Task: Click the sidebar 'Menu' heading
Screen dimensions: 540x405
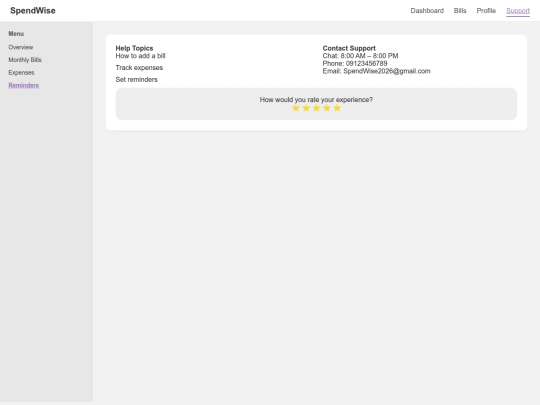Action: 16,34
